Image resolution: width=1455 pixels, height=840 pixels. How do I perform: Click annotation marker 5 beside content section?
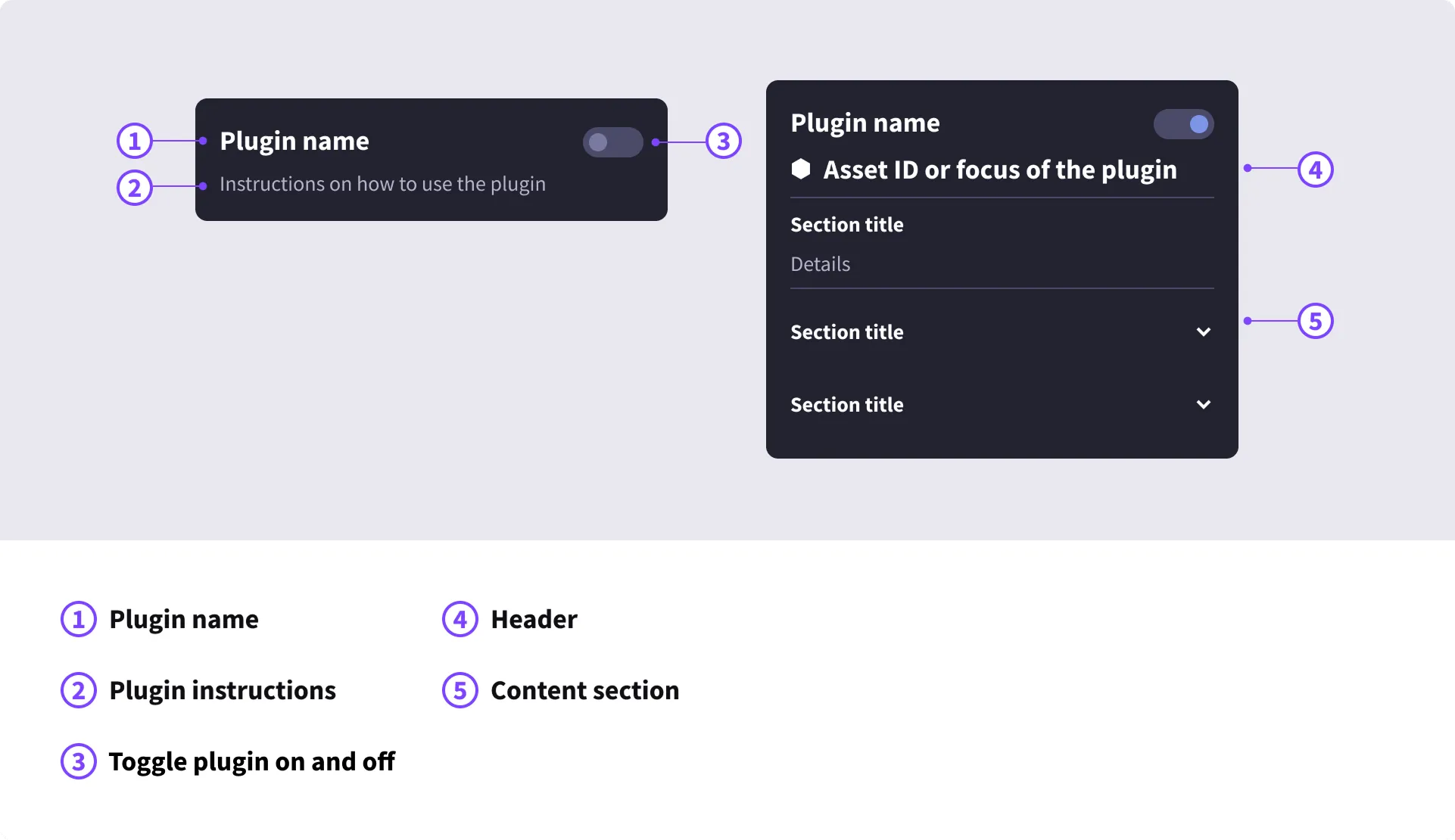click(x=1315, y=321)
